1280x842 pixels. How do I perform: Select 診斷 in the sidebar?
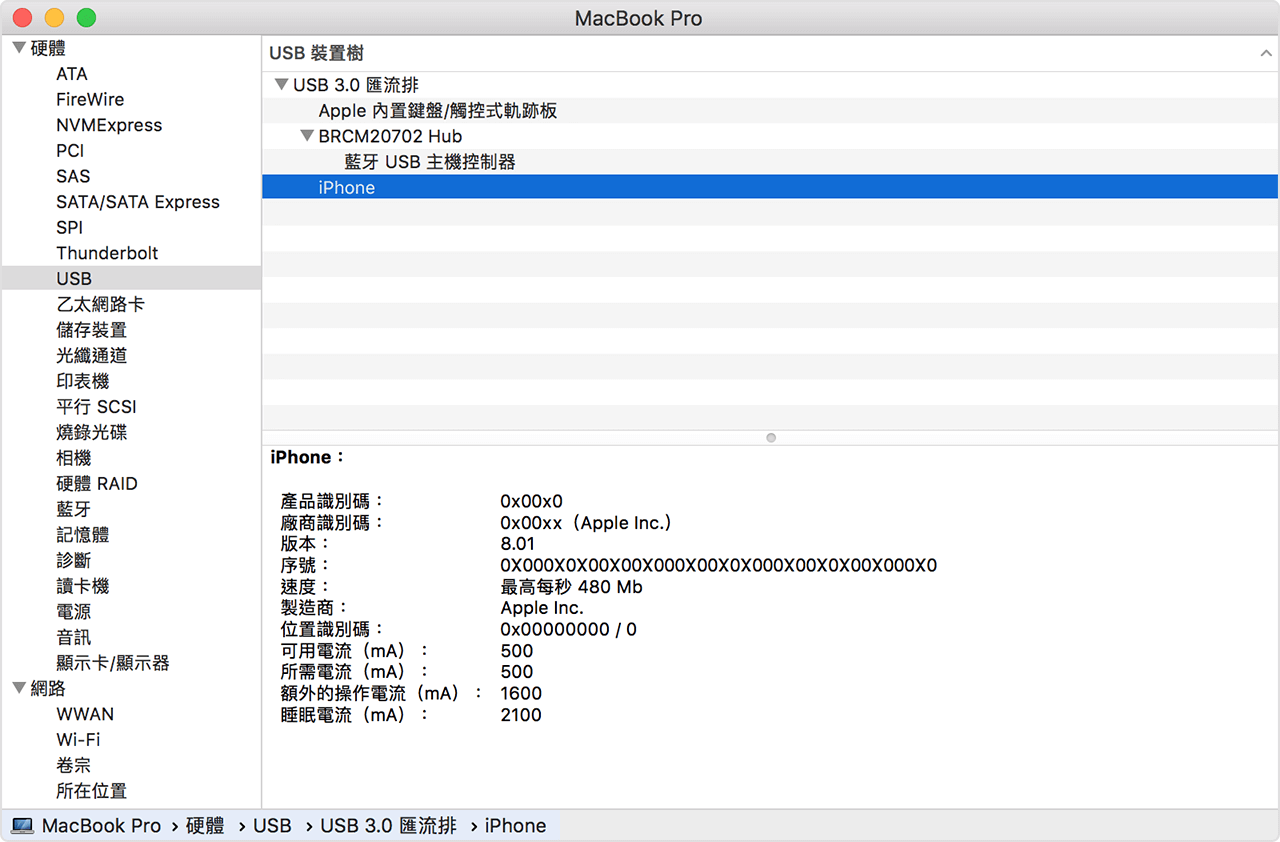point(73,560)
